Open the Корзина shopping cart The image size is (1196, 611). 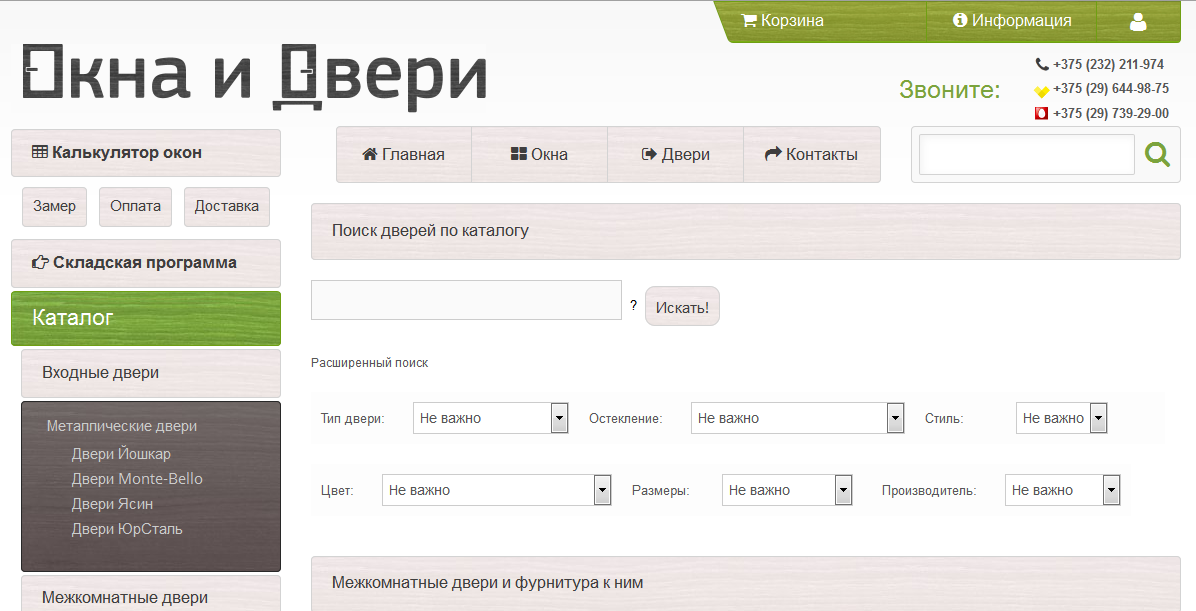[783, 21]
